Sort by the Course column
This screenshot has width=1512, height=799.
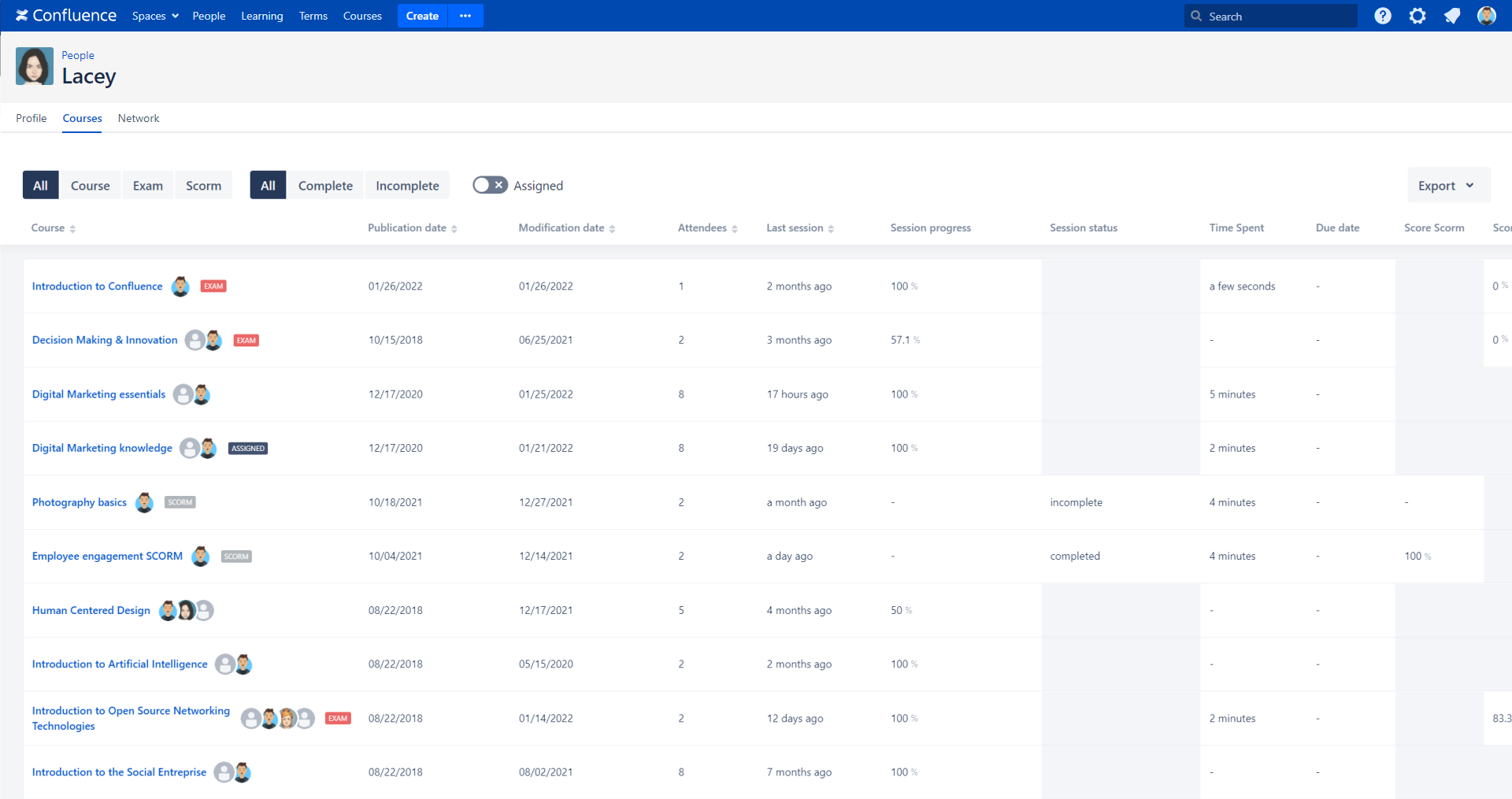tap(54, 228)
